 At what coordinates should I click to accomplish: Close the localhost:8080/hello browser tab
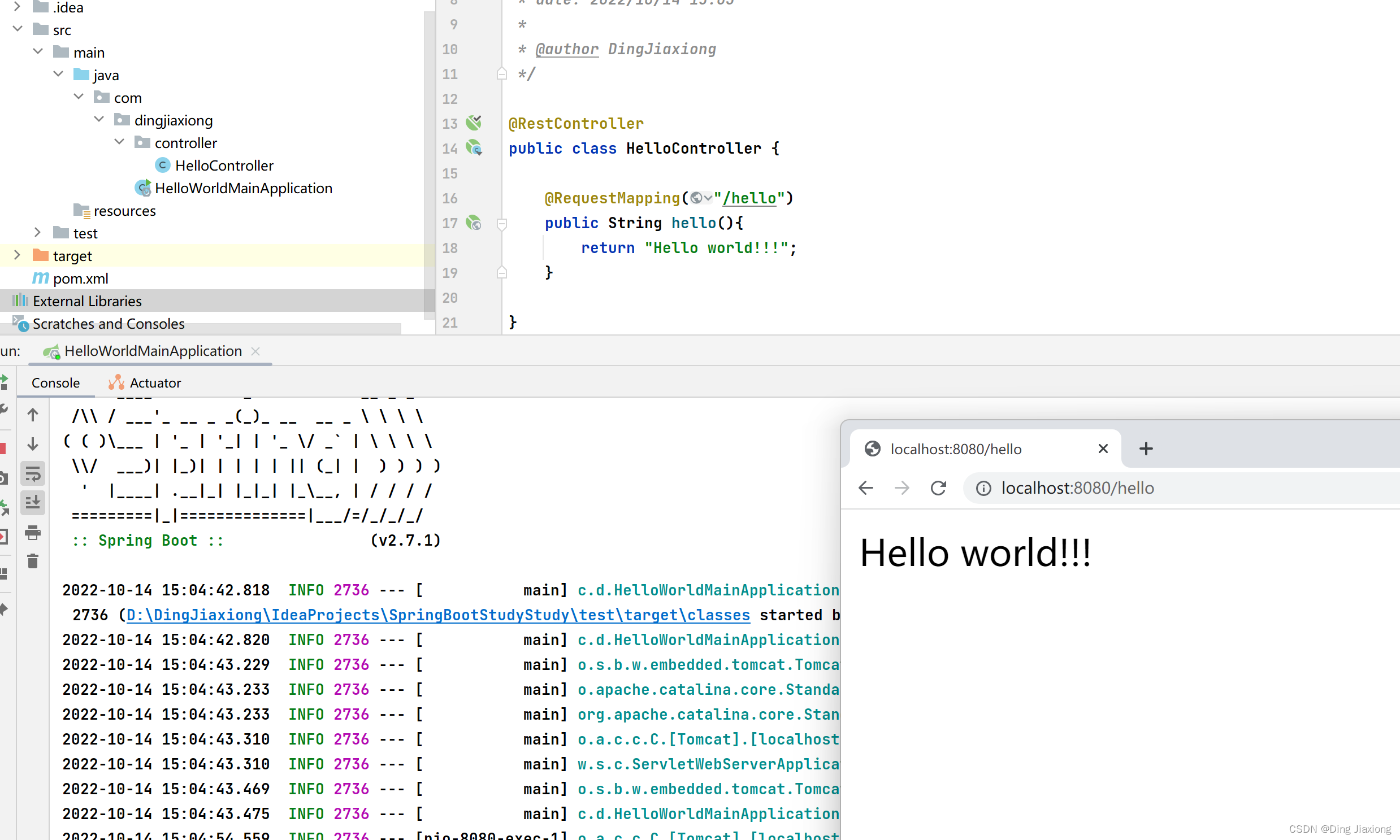[1103, 449]
